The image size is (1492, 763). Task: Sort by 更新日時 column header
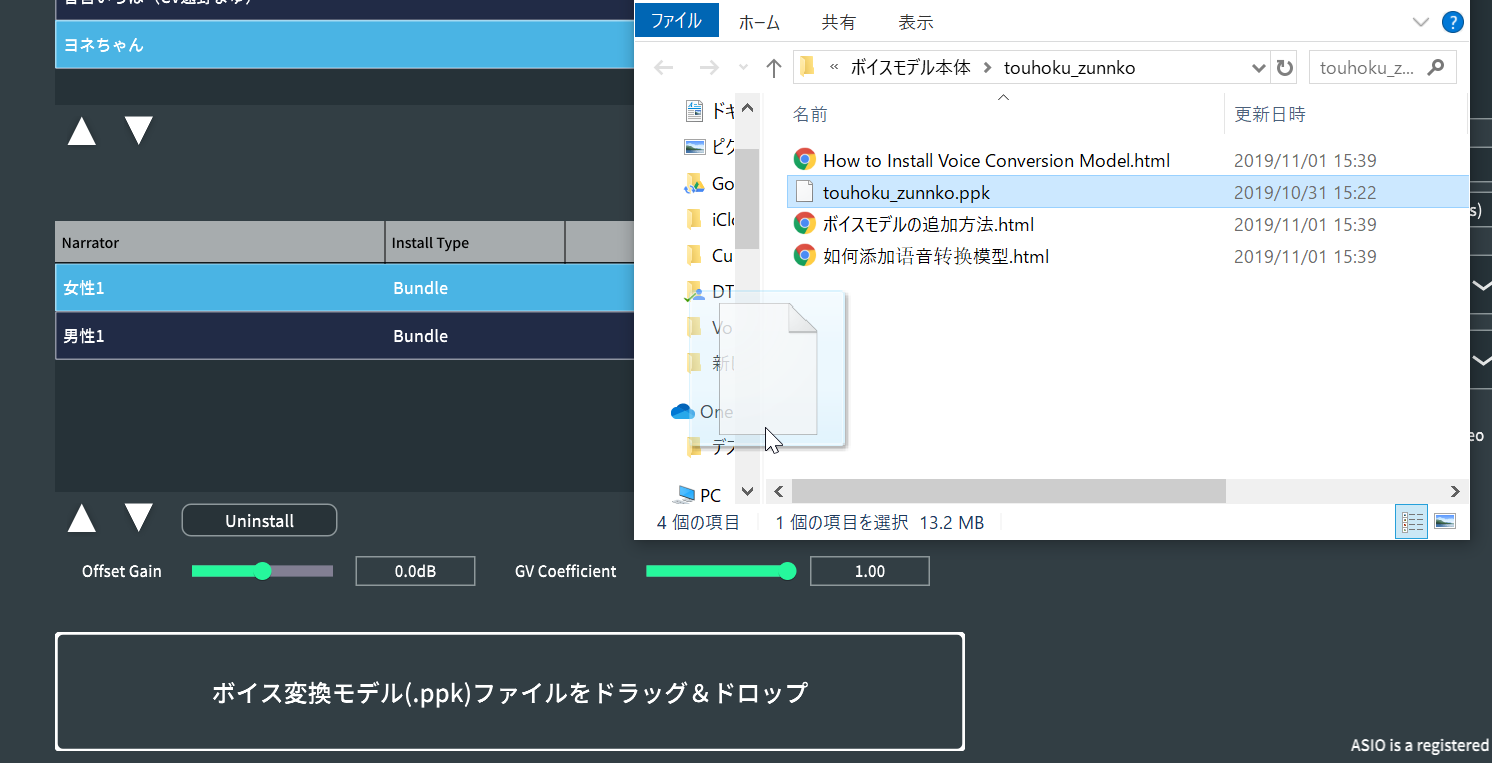(1270, 114)
